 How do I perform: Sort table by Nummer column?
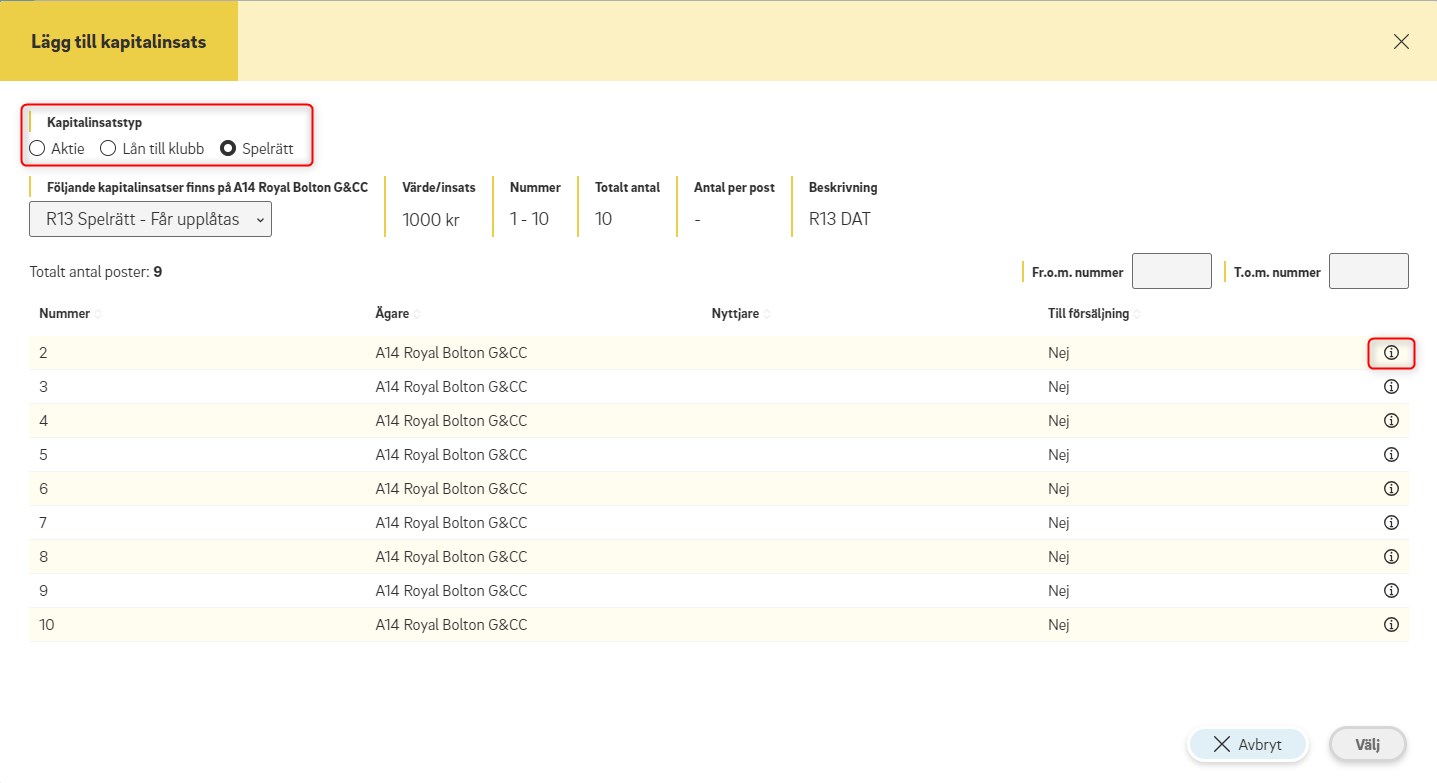(x=65, y=314)
